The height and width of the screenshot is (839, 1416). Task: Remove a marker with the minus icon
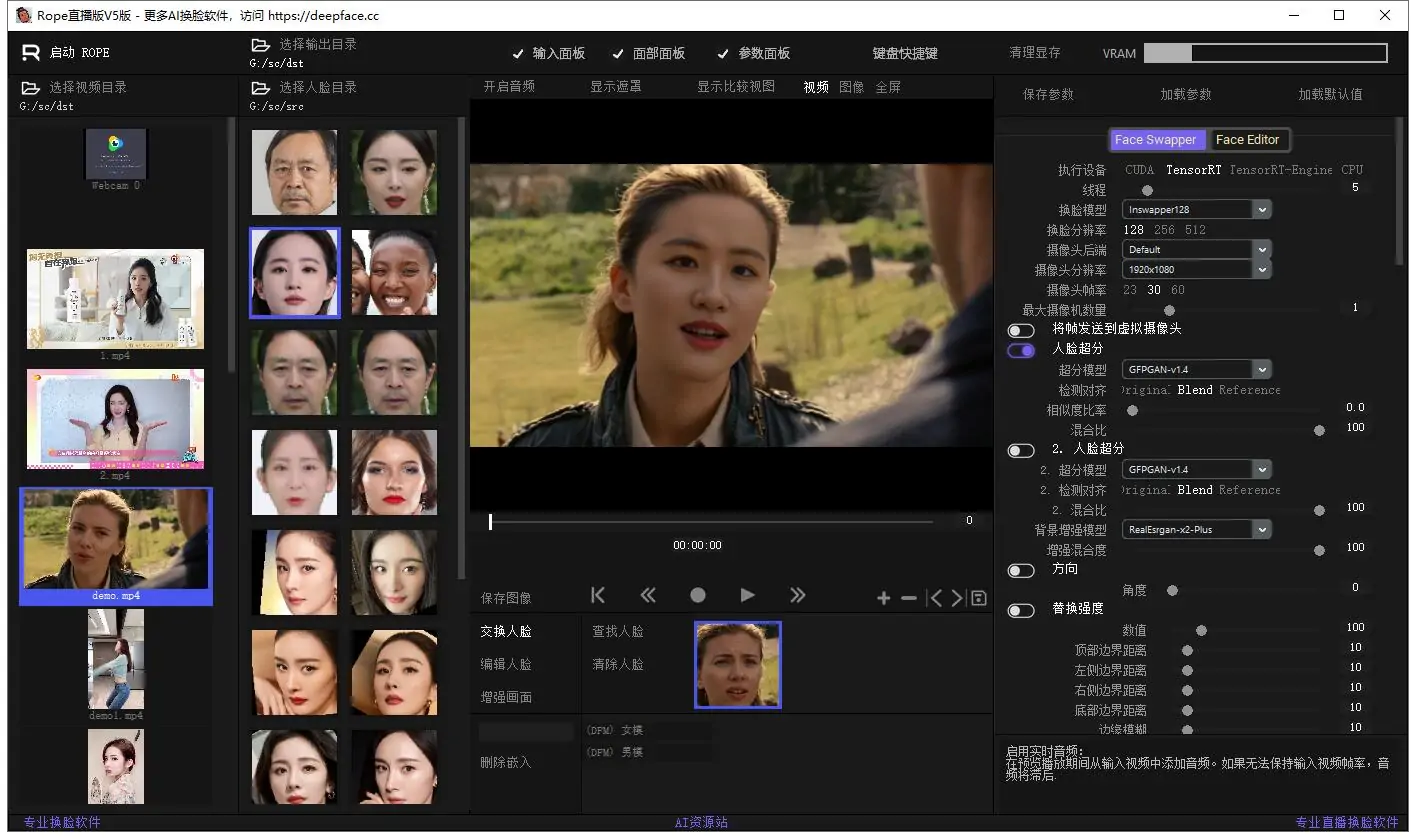908,598
